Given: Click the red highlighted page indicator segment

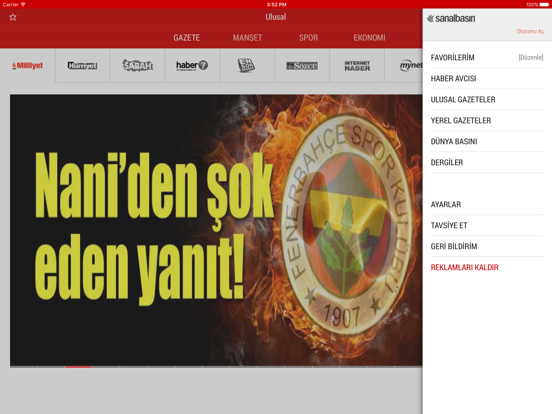Looking at the screenshot, I should (x=79, y=367).
